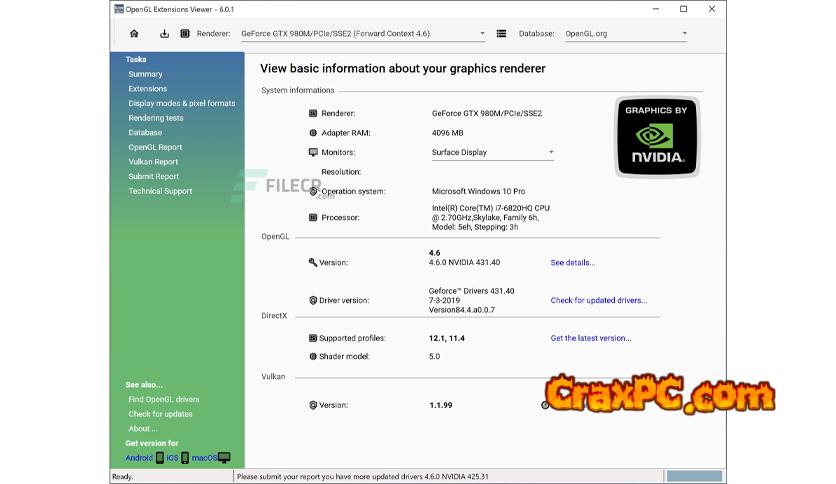Click the progress bar in the status bar

point(693,477)
